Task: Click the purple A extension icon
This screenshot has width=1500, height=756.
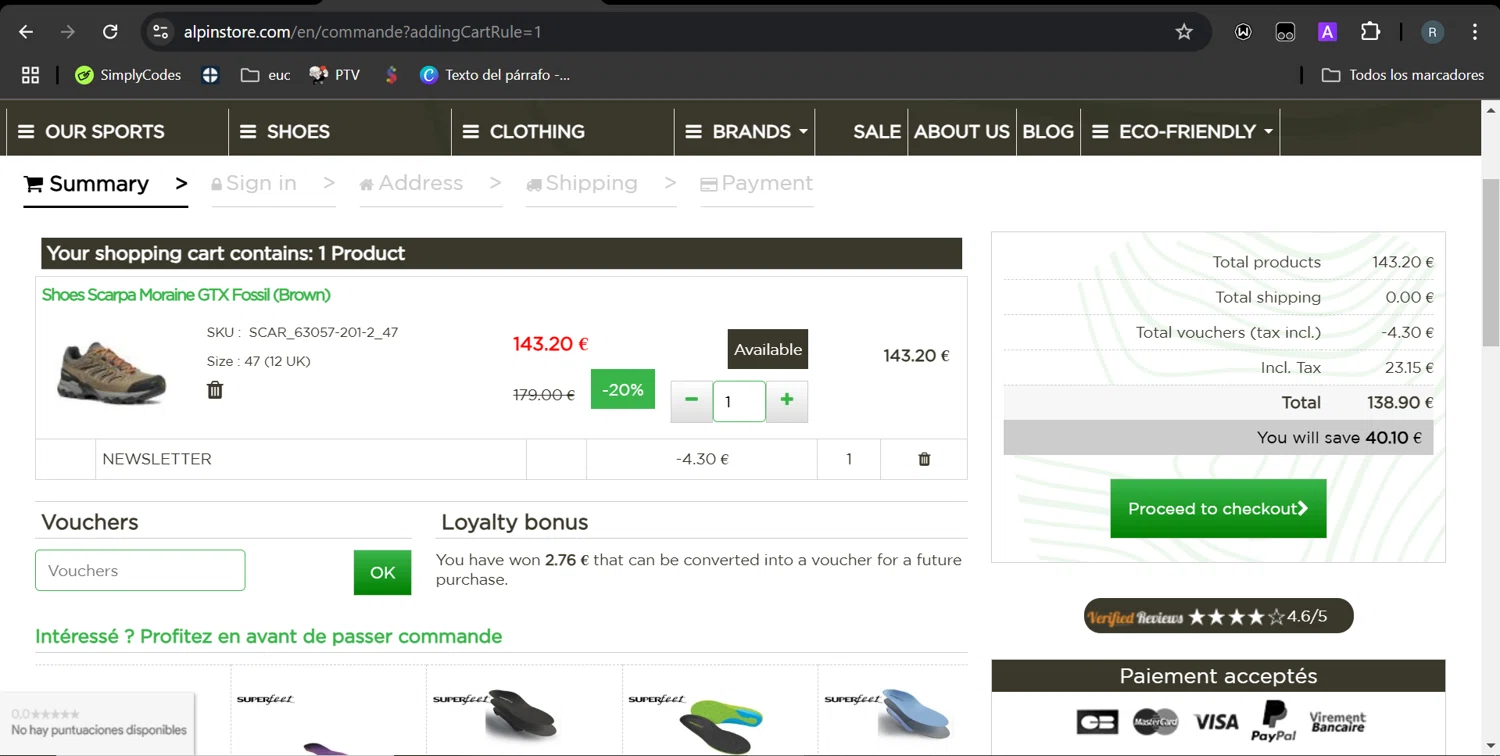Action: click(x=1327, y=32)
